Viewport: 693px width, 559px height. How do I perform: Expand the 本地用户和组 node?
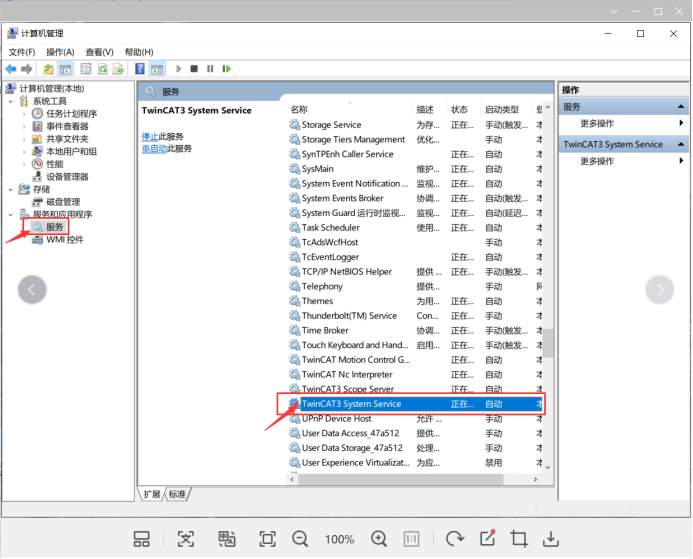24,152
